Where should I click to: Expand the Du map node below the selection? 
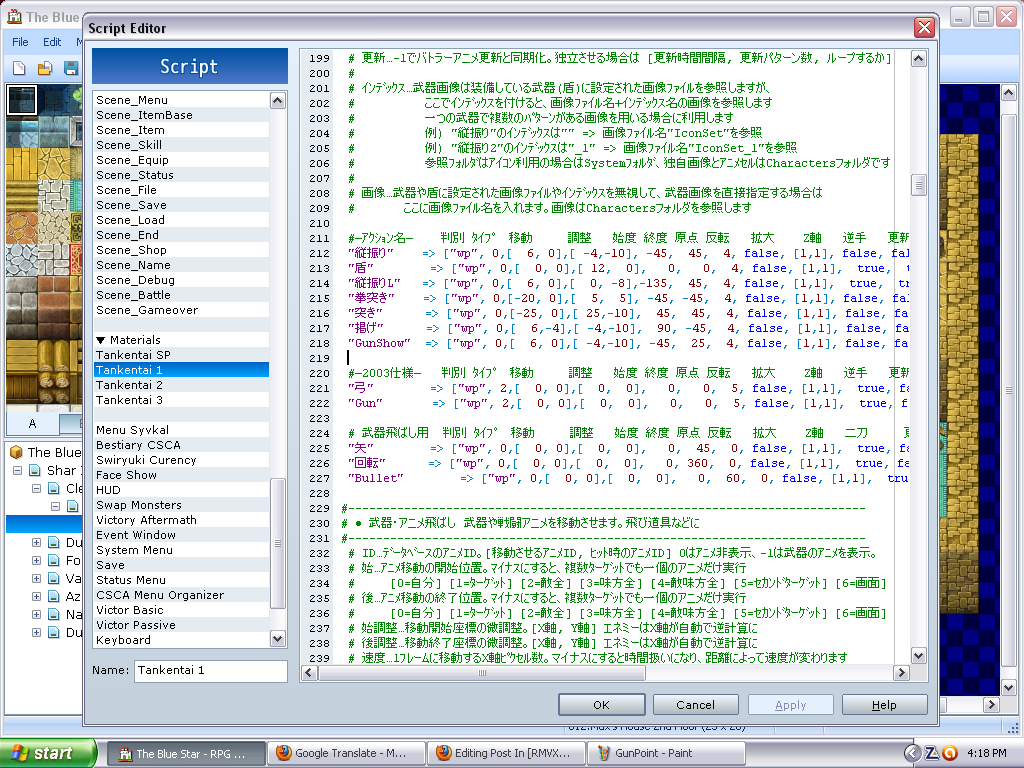click(x=37, y=543)
